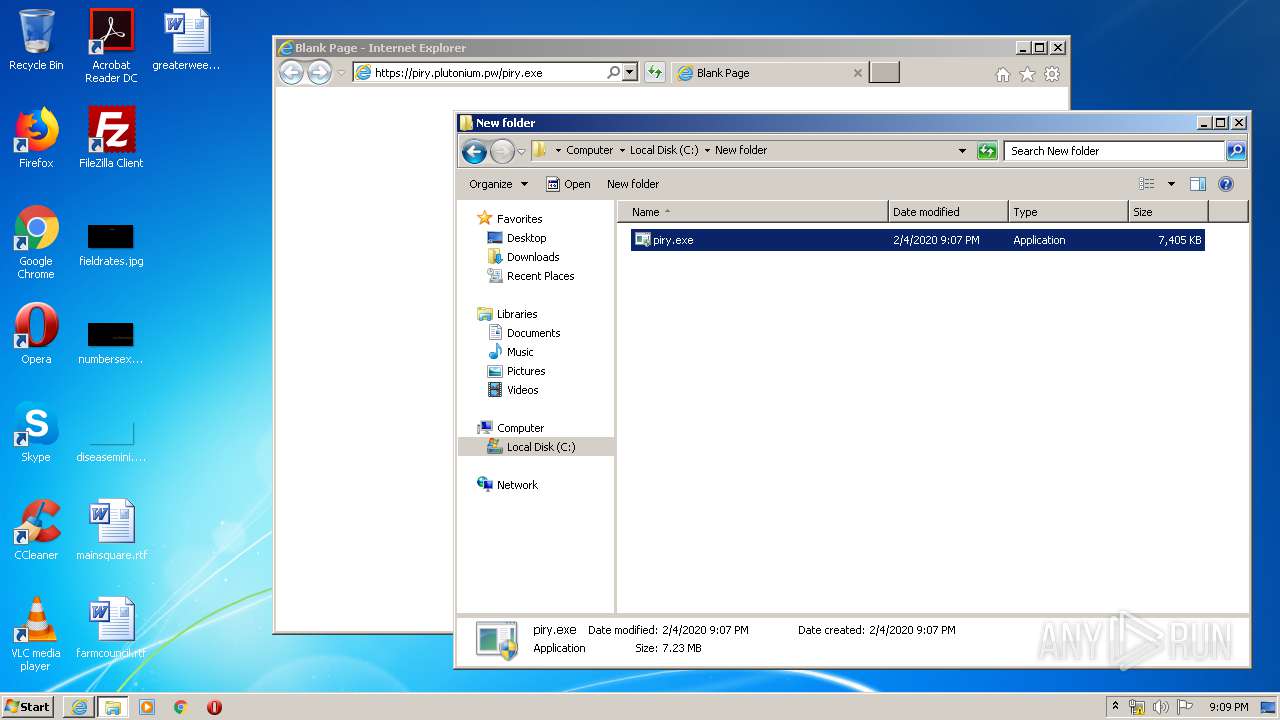Viewport: 1280px width, 720px height.
Task: Click Local Disk (C:) in the breadcrumb
Action: point(664,150)
